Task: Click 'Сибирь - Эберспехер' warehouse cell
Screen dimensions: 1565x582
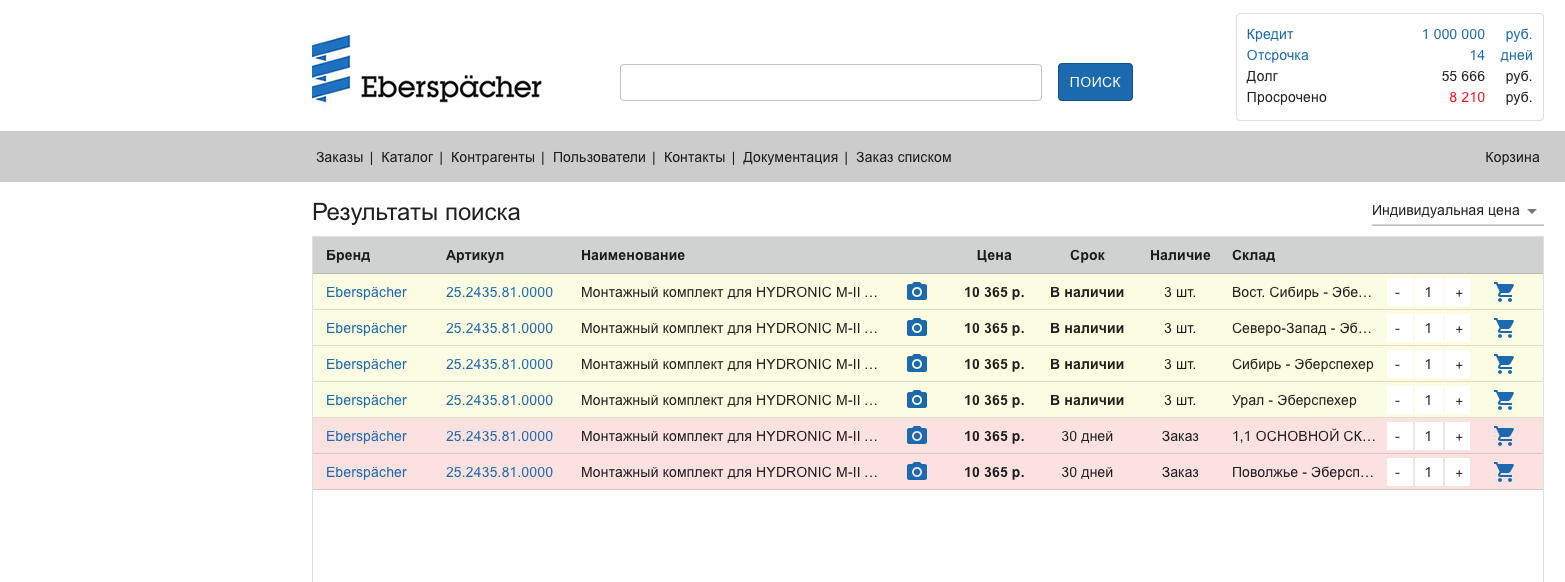Action: click(1303, 364)
